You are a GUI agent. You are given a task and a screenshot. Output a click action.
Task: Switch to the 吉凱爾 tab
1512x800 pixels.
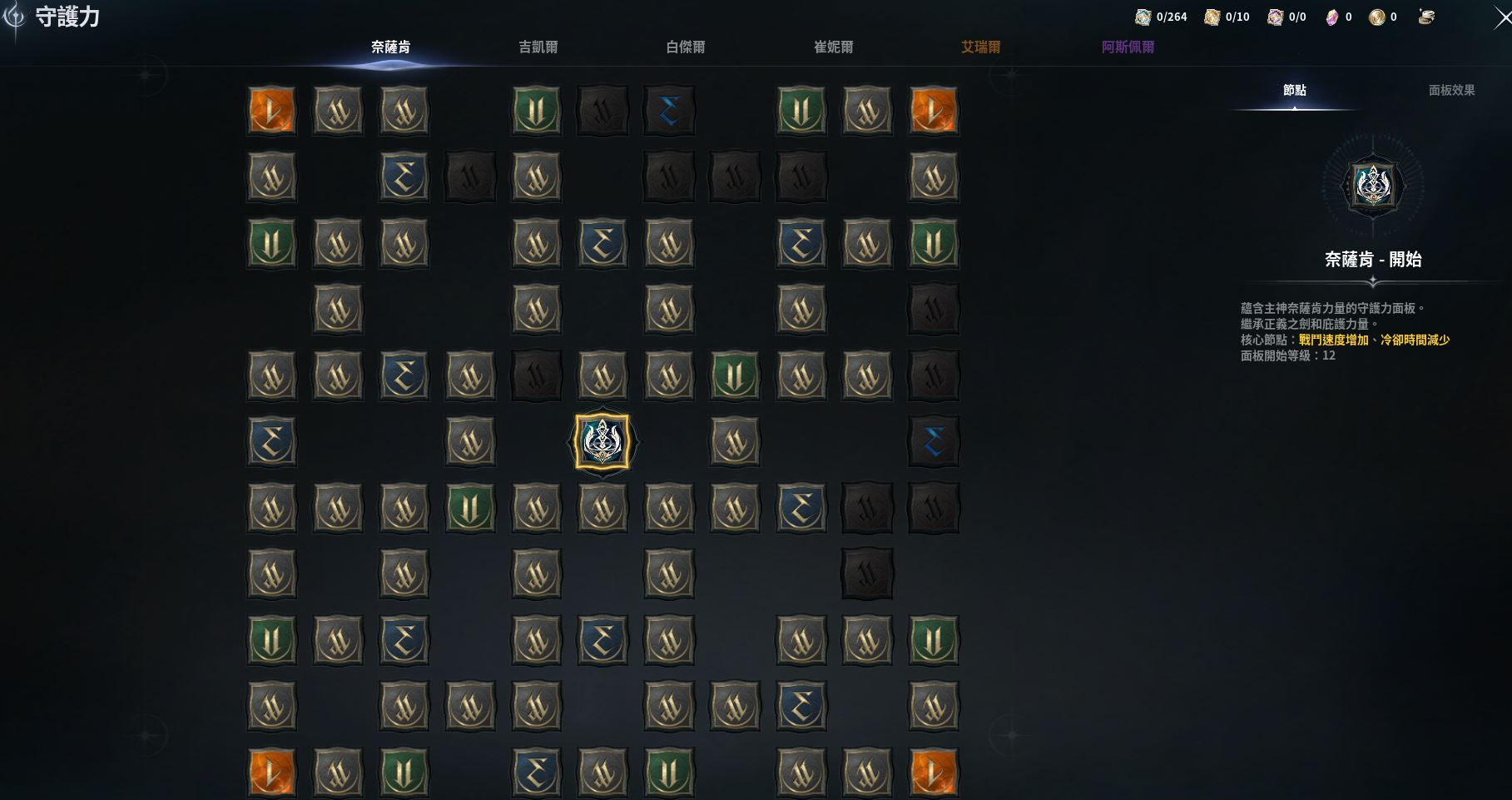pyautogui.click(x=538, y=47)
